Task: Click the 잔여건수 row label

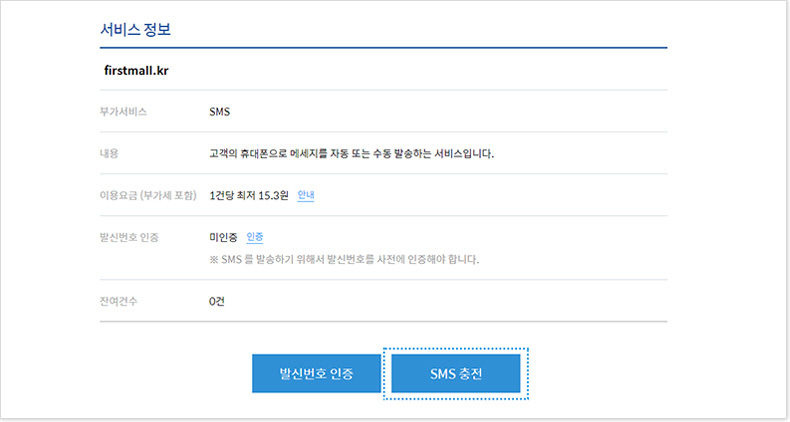Action: (118, 301)
